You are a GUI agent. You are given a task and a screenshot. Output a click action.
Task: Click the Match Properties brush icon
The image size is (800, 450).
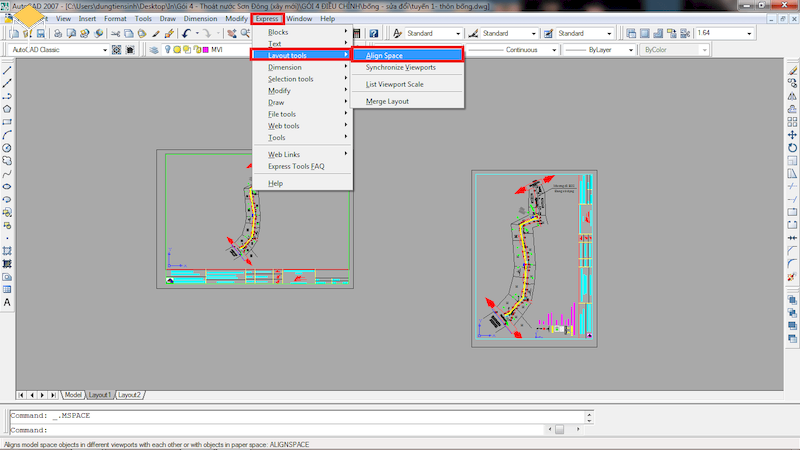click(x=156, y=34)
